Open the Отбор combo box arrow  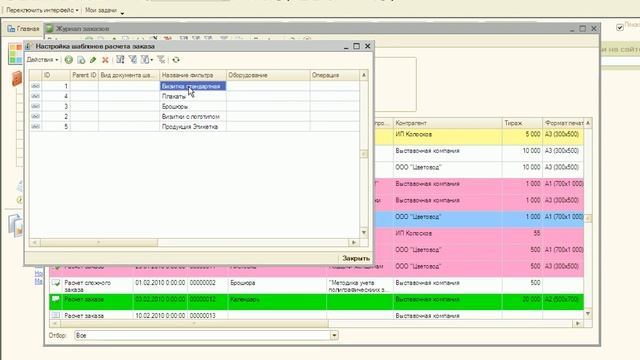334,336
